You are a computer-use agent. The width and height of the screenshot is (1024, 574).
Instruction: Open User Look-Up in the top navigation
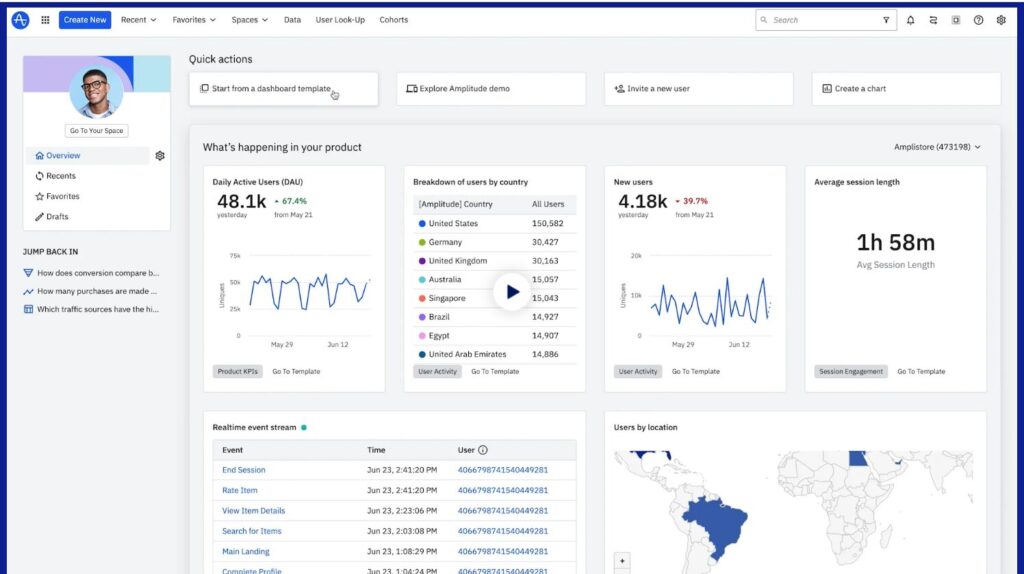[340, 20]
